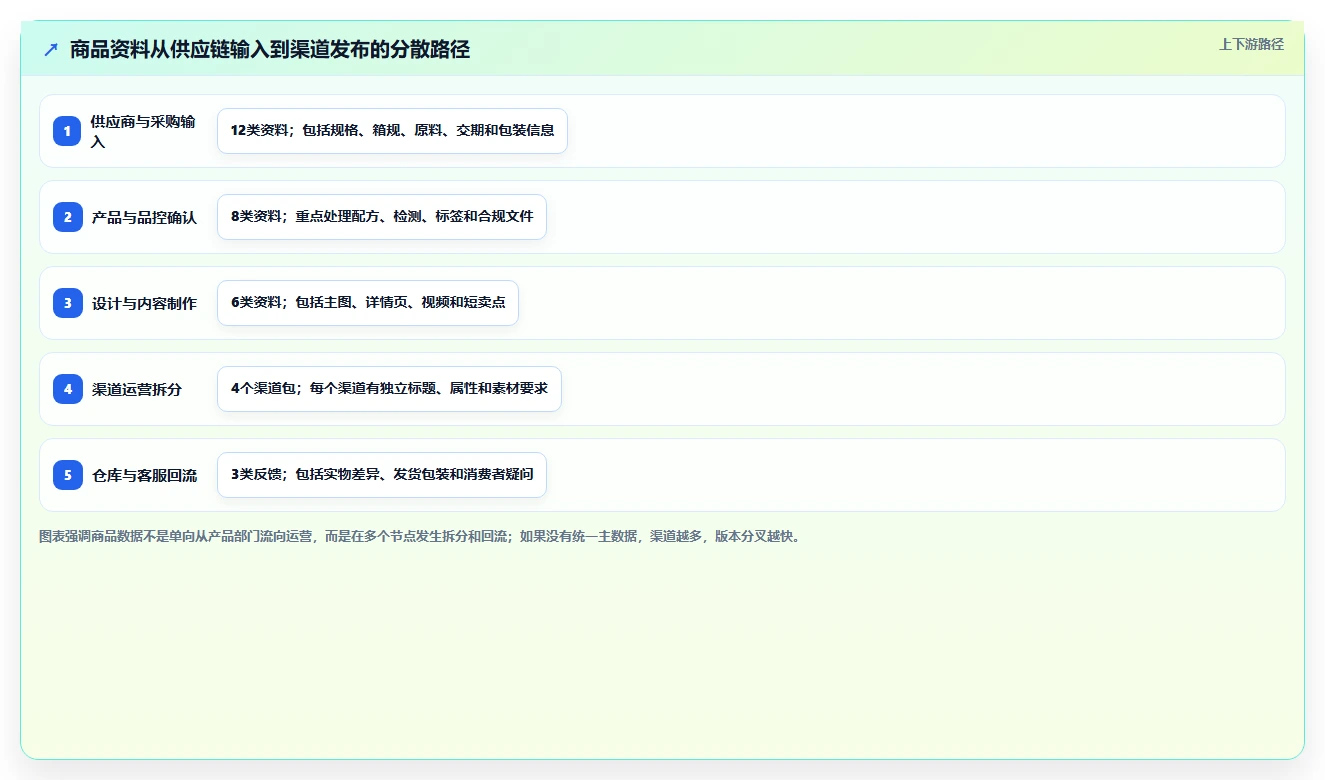
Task: Click the arrow icon beside the chart title
Action: [x=51, y=49]
